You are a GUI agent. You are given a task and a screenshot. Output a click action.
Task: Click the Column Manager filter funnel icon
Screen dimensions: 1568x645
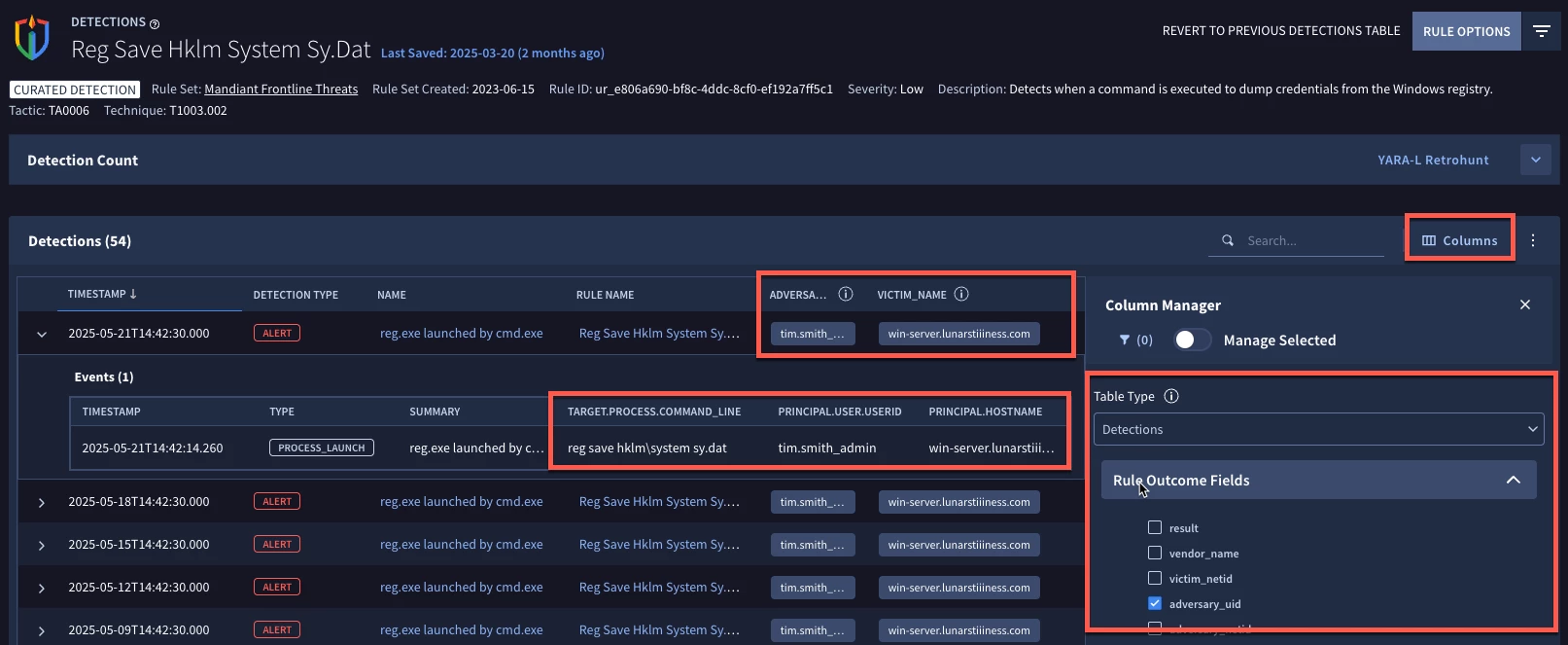(x=1125, y=340)
